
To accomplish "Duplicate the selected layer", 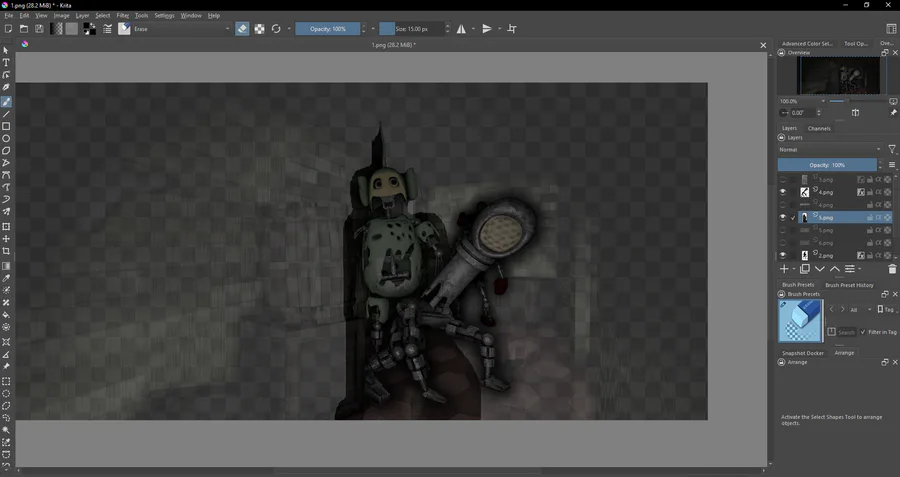I will pyautogui.click(x=805, y=269).
